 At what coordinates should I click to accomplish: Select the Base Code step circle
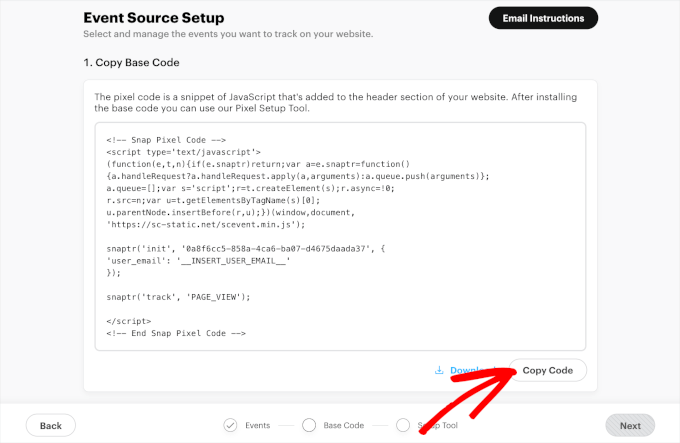[x=309, y=425]
